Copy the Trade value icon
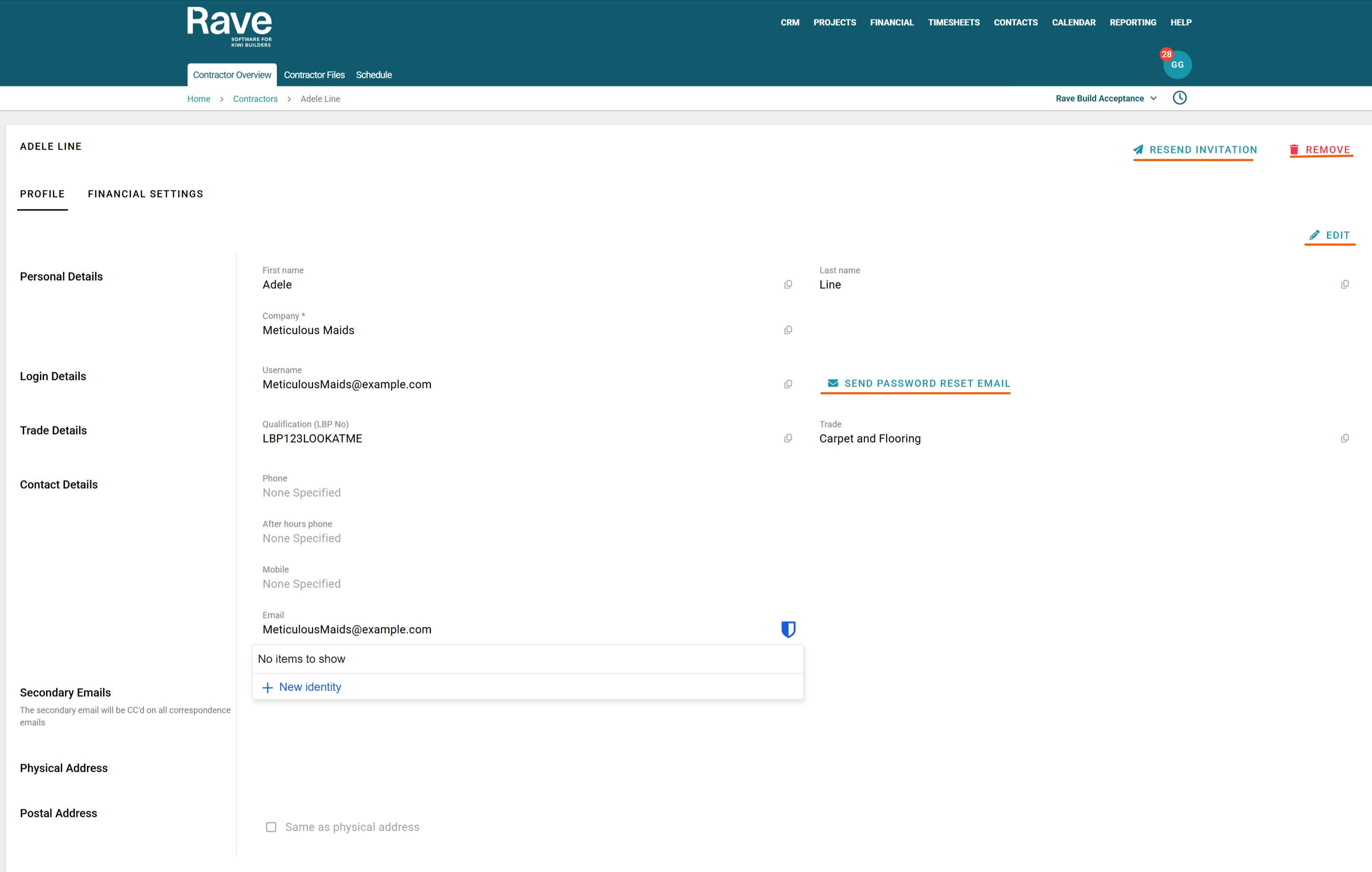 tap(1344, 438)
